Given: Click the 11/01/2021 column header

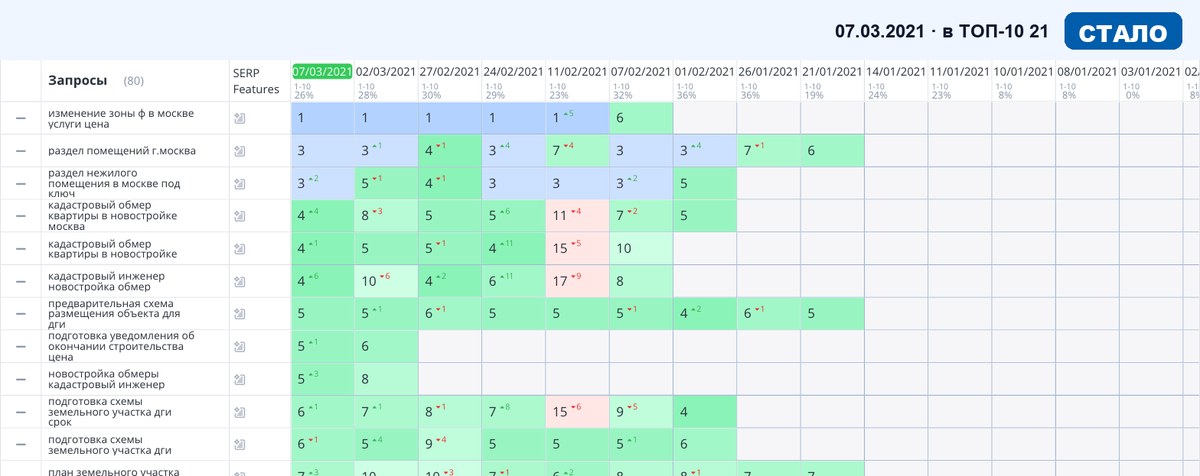Looking at the screenshot, I should tap(960, 72).
